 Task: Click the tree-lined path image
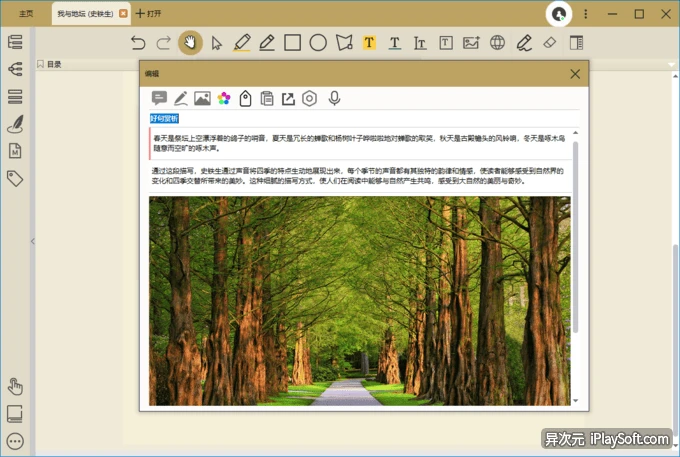(360, 301)
